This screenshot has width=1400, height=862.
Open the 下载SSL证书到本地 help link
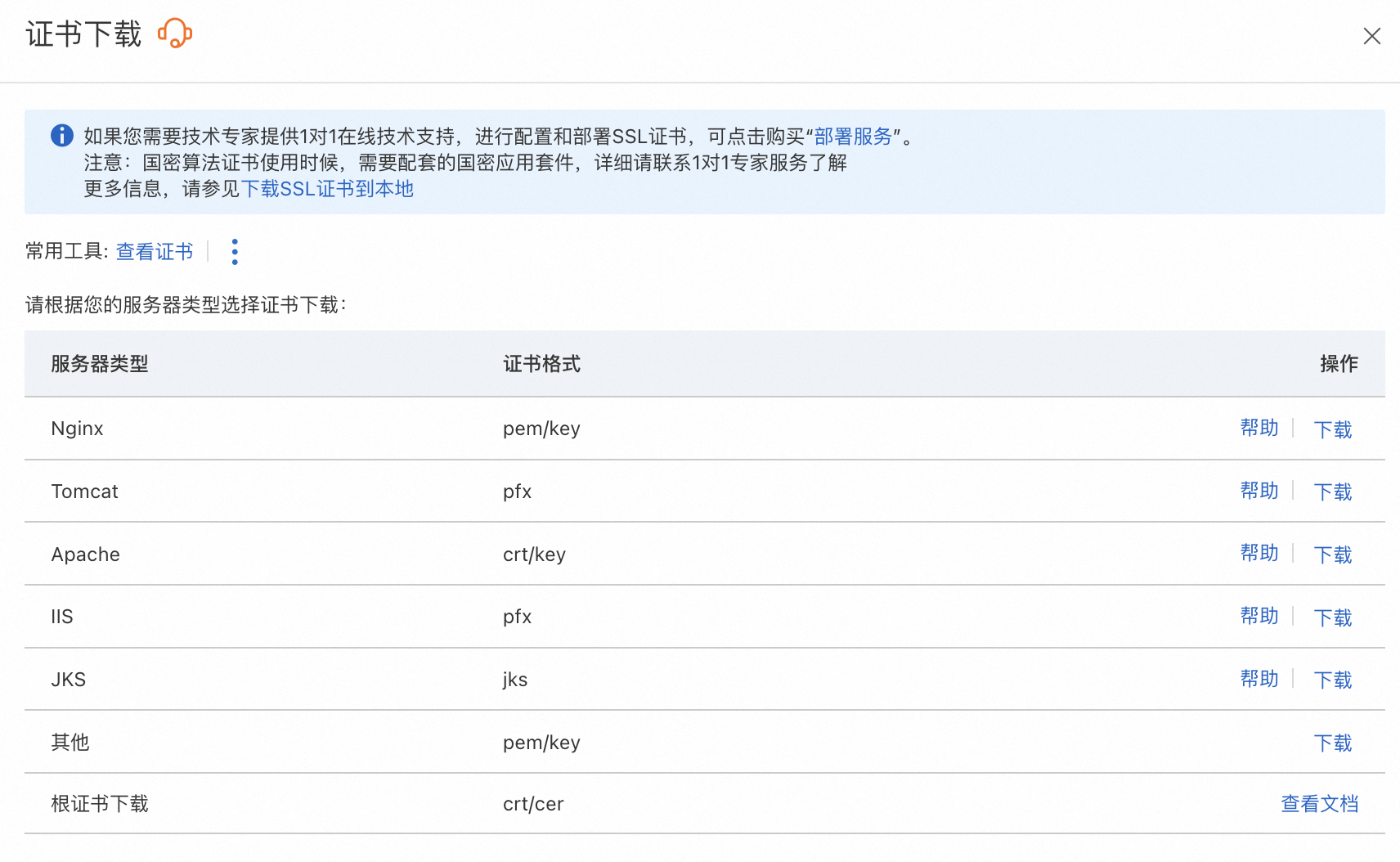tap(327, 189)
